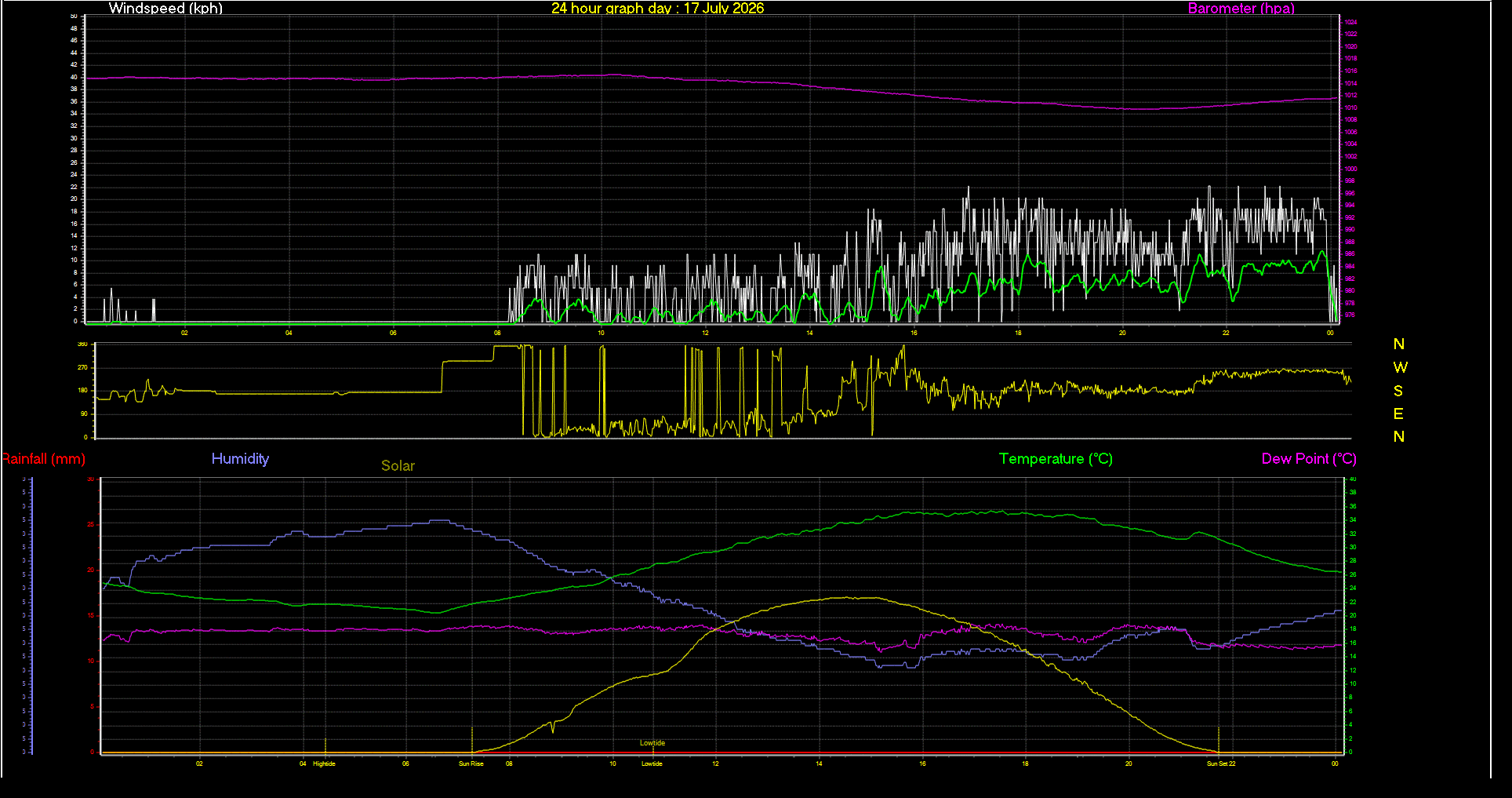Click the E compass direction label
The image size is (1512, 798).
tap(1398, 414)
